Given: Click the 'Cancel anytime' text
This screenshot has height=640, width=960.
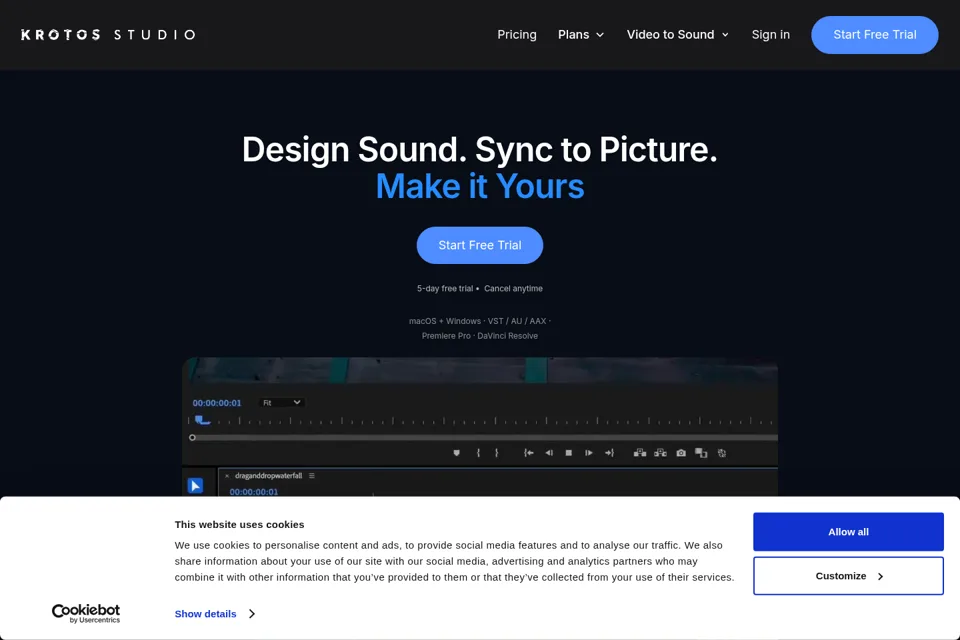Looking at the screenshot, I should [513, 288].
